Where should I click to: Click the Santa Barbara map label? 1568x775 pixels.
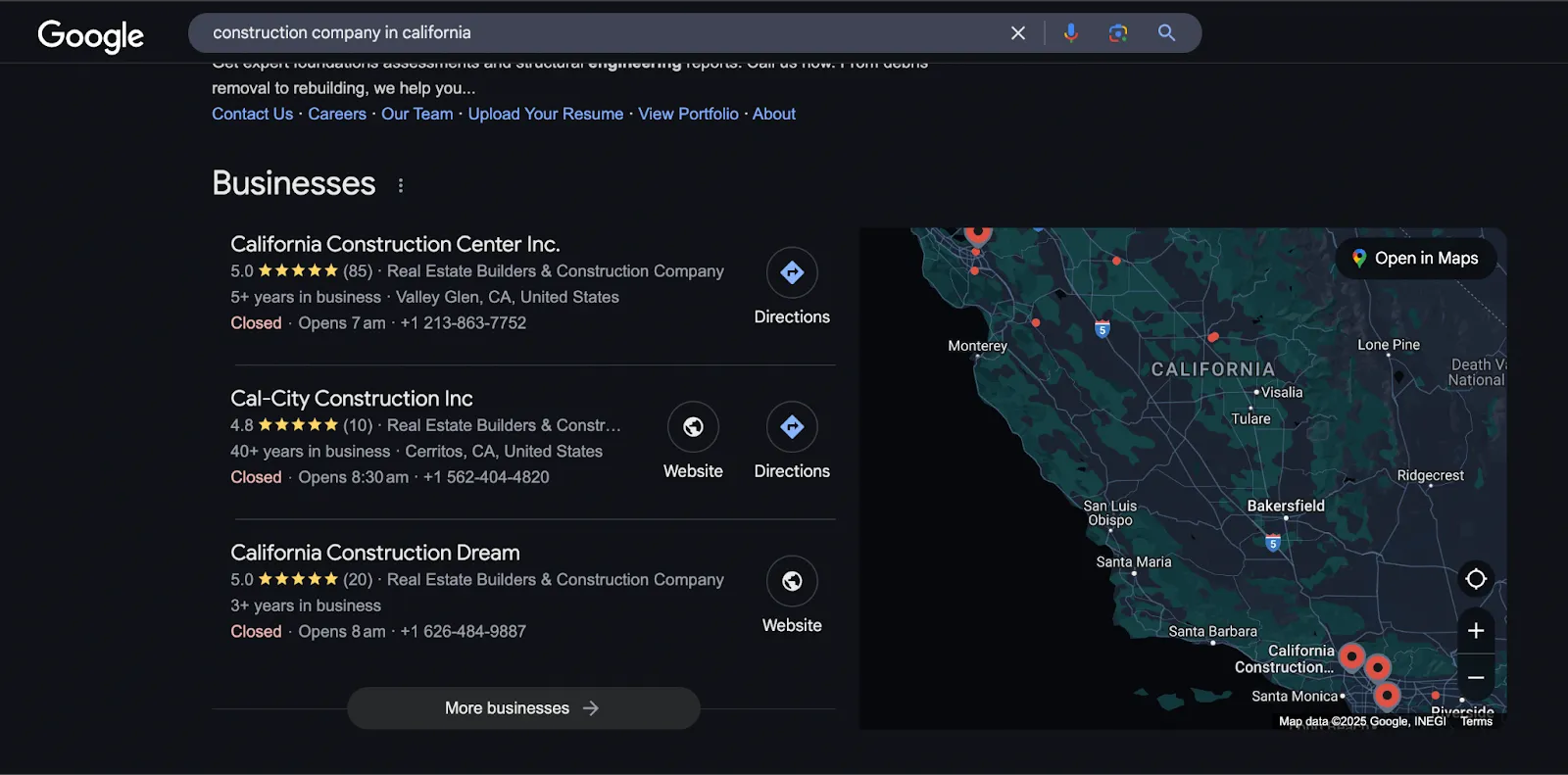click(1212, 632)
